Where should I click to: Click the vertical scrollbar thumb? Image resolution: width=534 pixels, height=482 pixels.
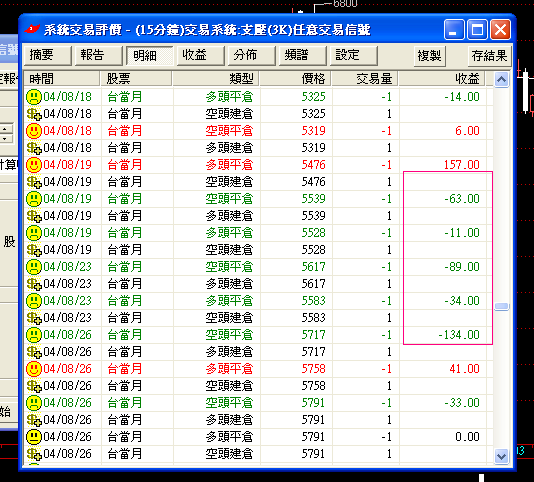(501, 307)
